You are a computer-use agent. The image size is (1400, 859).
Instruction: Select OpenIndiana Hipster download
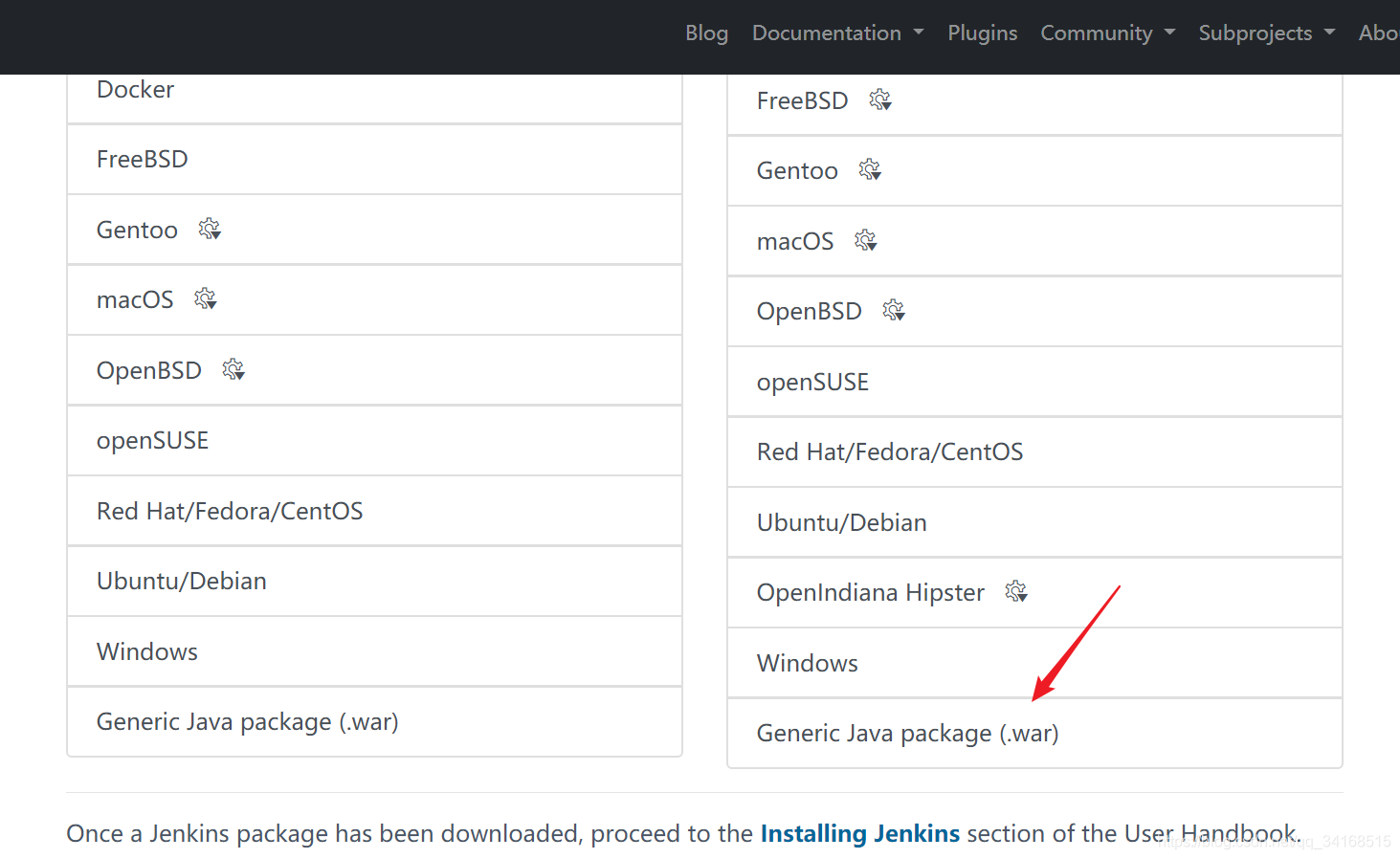coord(1034,593)
